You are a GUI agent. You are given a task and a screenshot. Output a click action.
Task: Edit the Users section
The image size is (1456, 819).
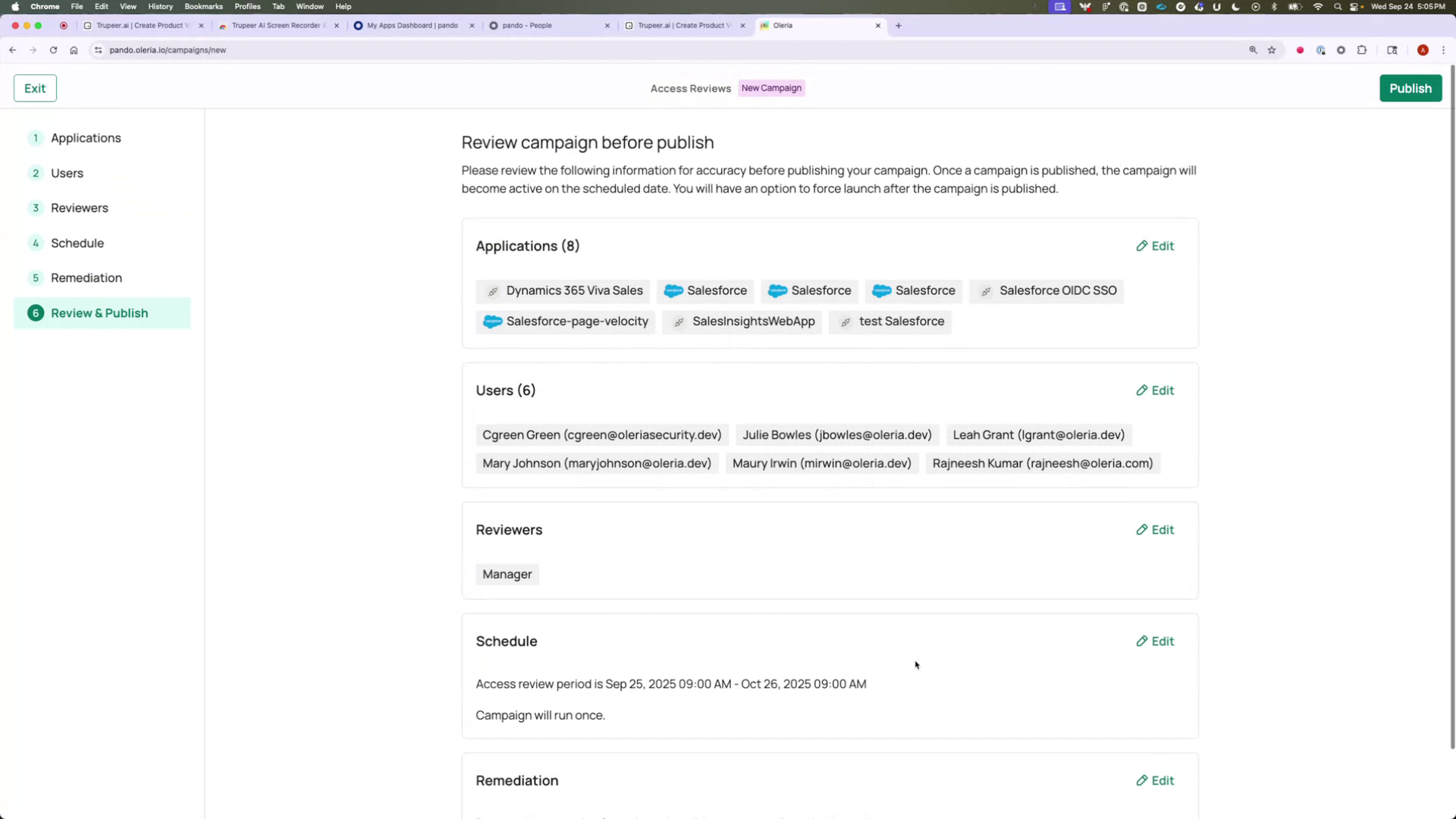[x=1154, y=390]
